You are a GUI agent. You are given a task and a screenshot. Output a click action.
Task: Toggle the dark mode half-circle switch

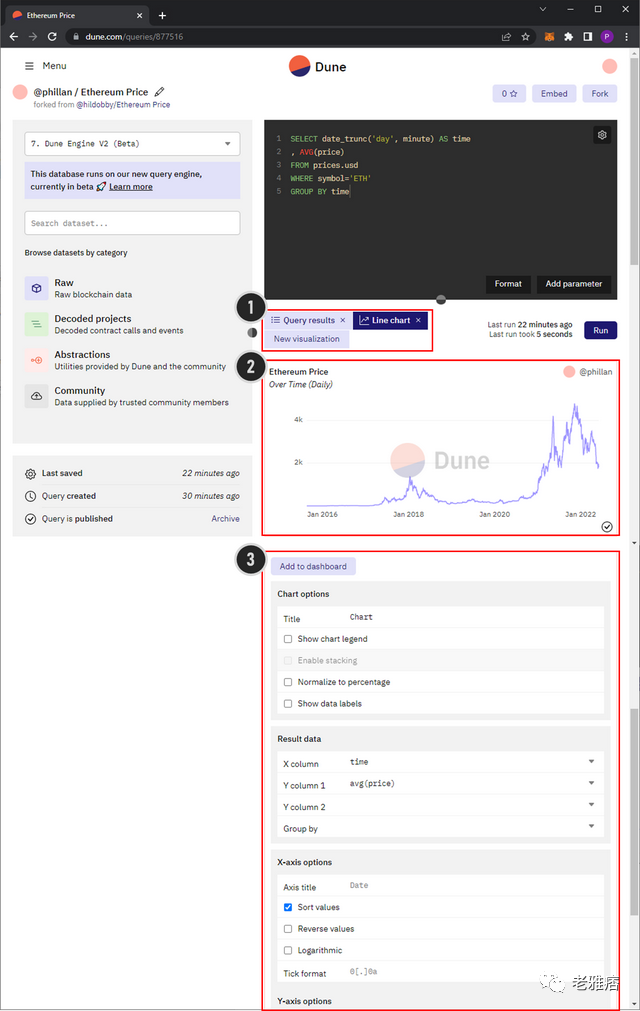pos(252,333)
